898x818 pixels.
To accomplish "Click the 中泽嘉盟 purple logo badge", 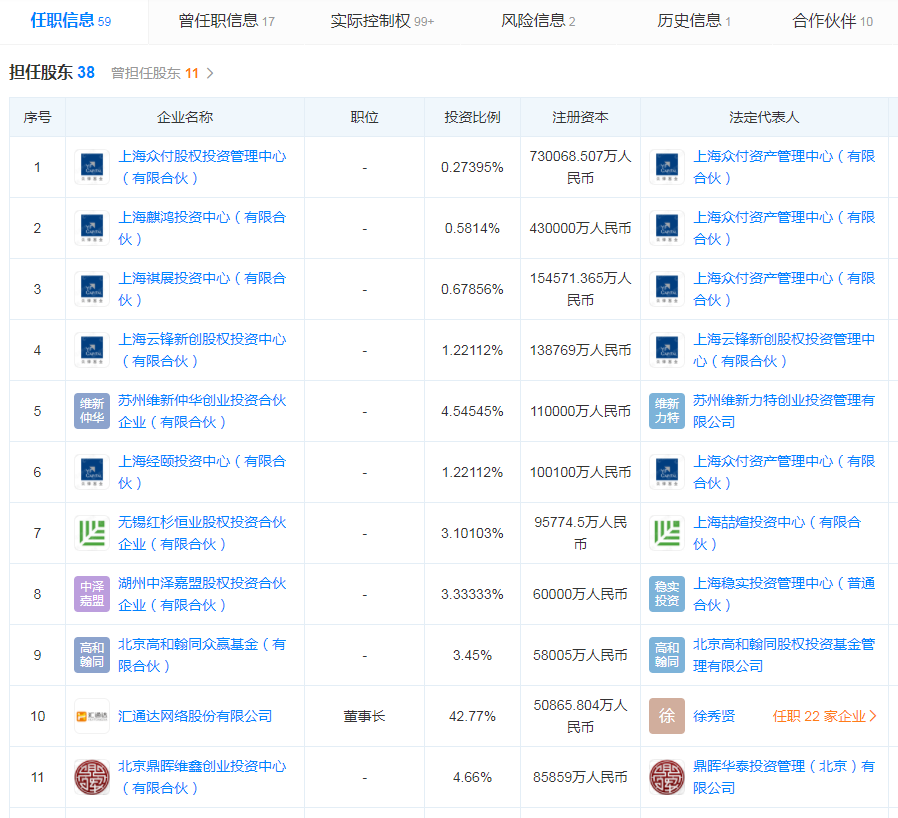I will point(92,594).
